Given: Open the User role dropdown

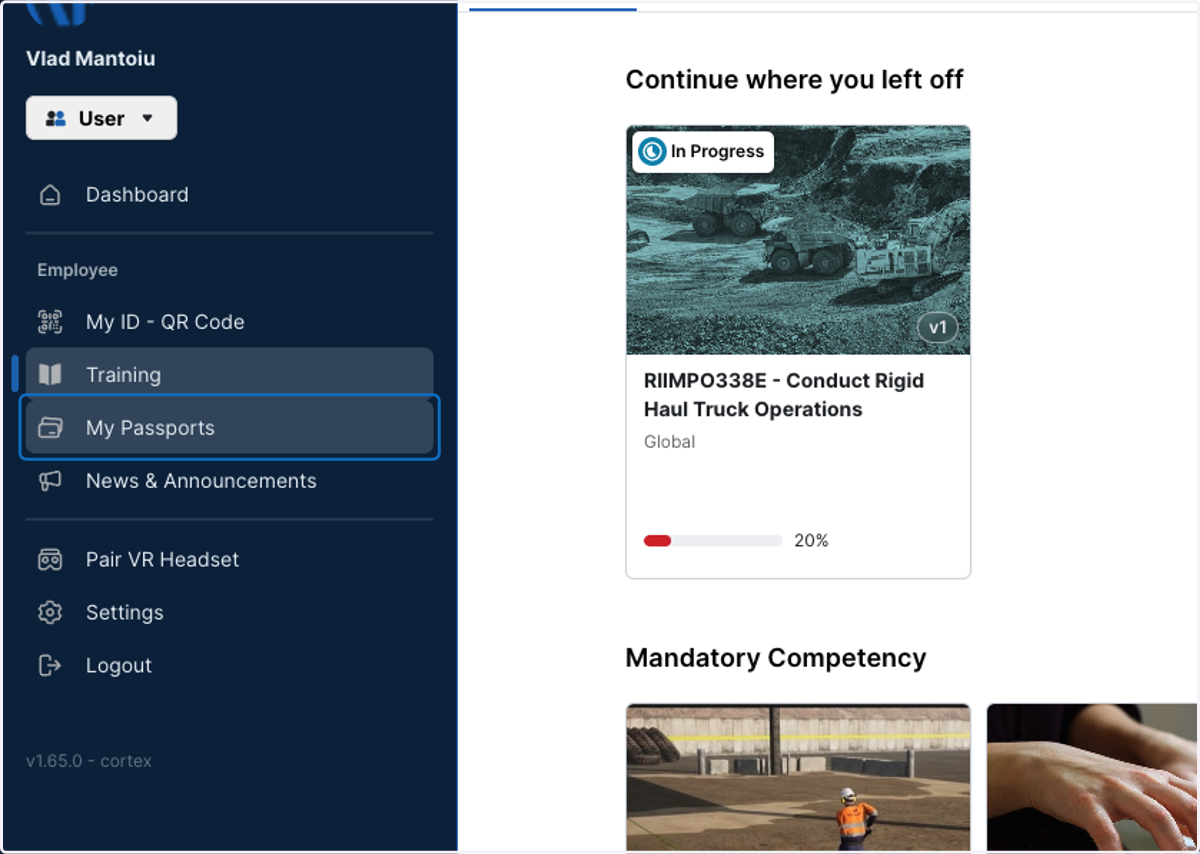Looking at the screenshot, I should pyautogui.click(x=101, y=118).
